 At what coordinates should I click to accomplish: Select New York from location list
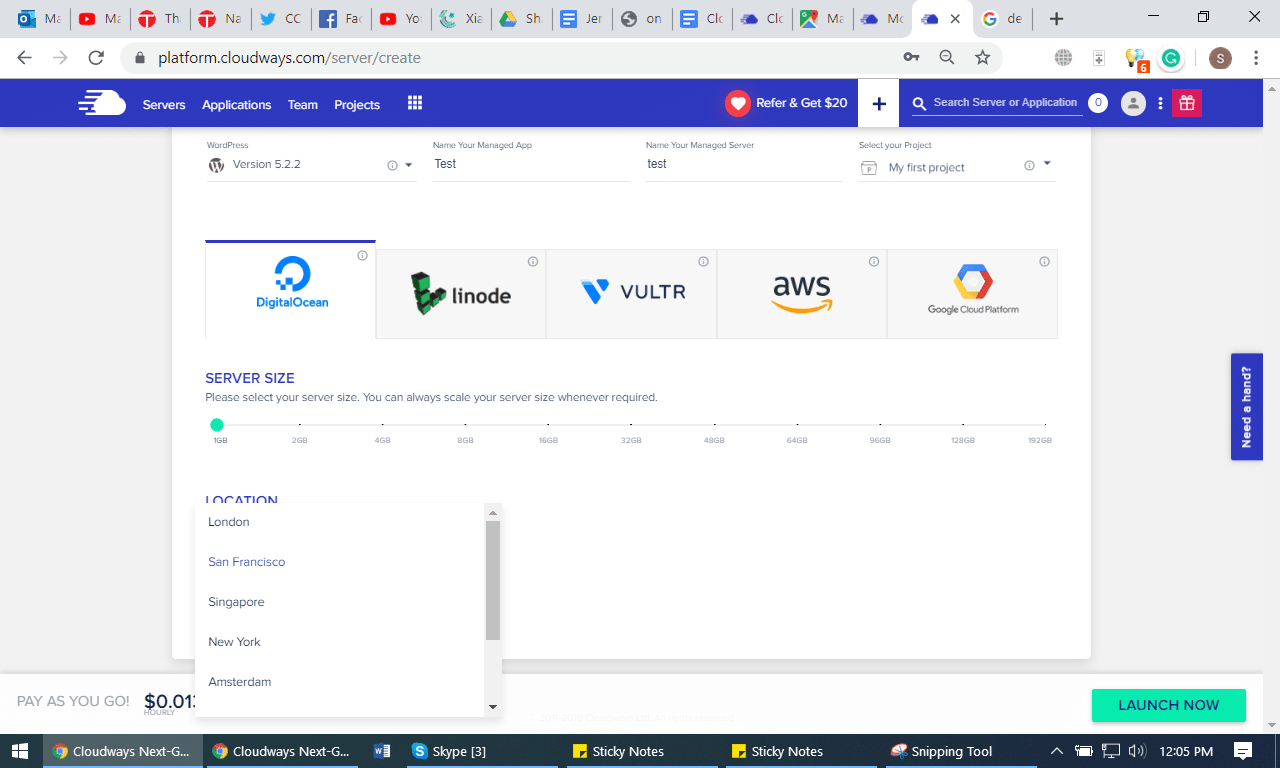click(341, 642)
